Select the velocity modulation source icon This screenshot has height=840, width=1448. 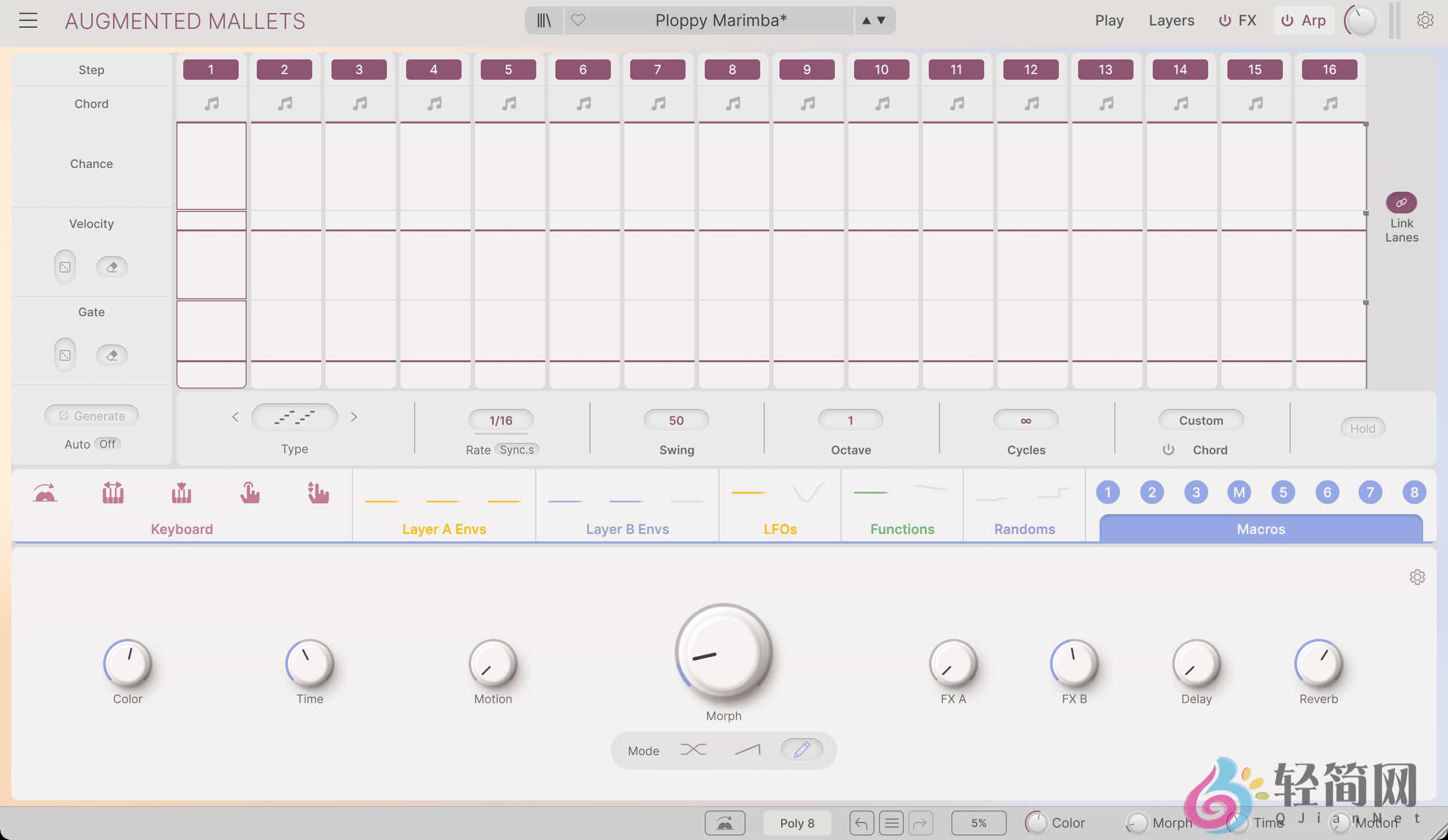point(182,492)
